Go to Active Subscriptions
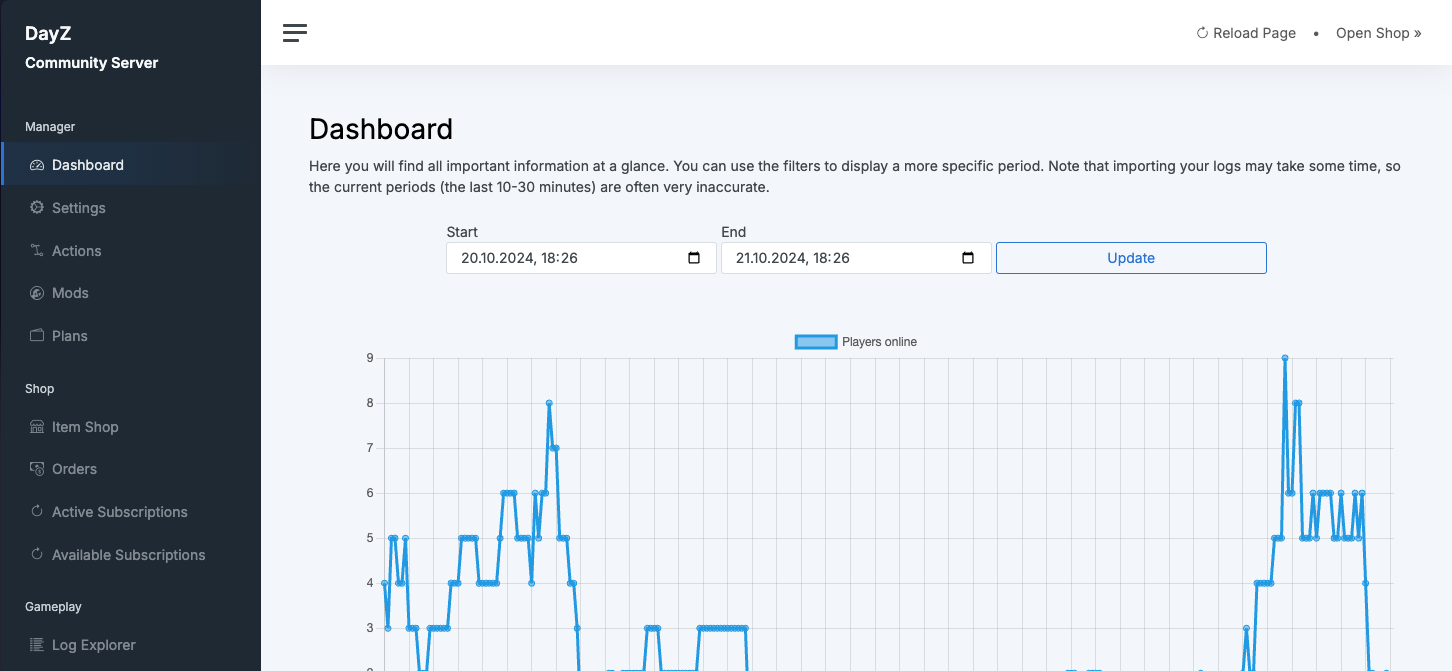The width and height of the screenshot is (1452, 671). (119, 512)
